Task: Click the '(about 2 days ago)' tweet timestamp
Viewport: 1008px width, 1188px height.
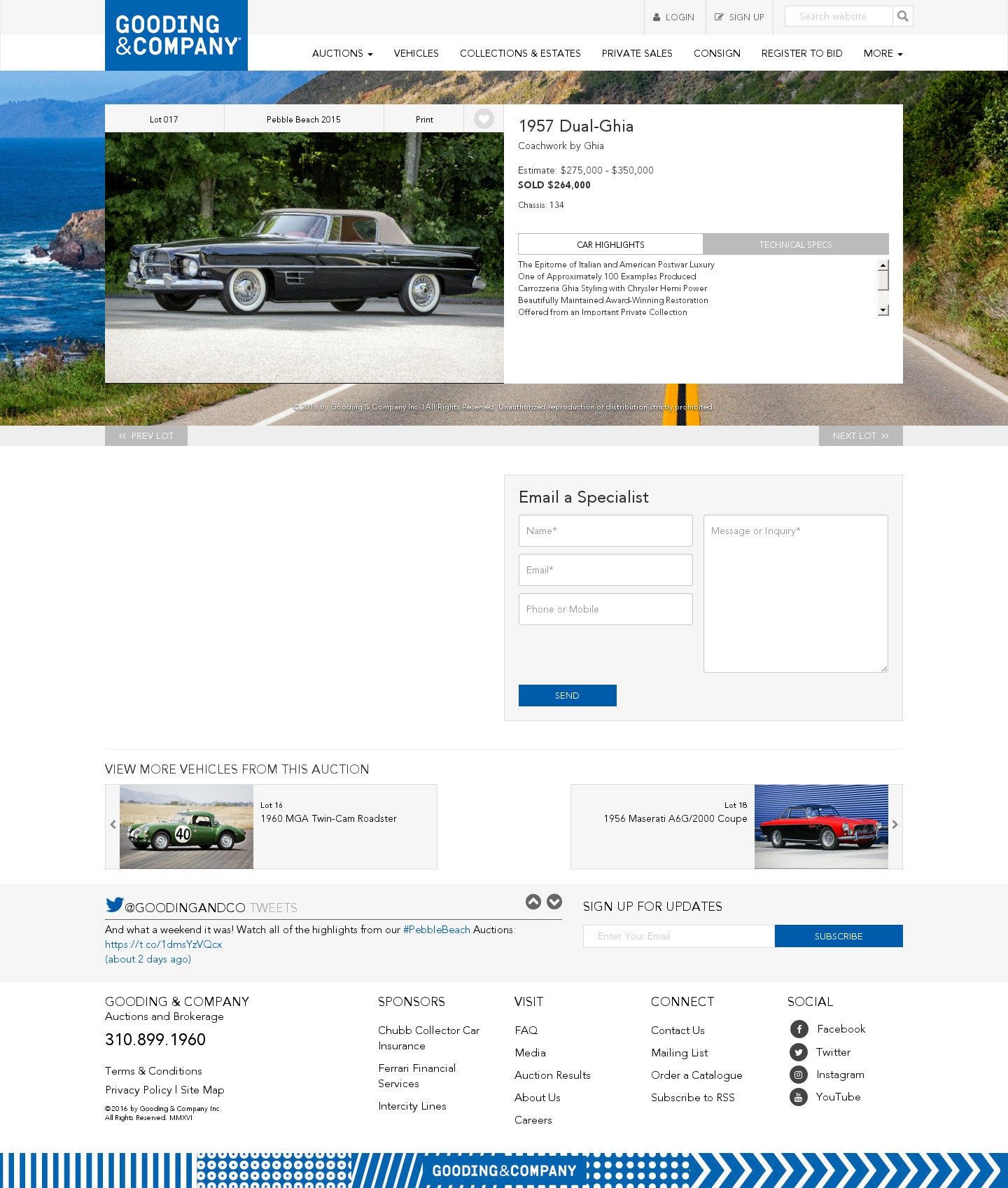Action: (148, 959)
